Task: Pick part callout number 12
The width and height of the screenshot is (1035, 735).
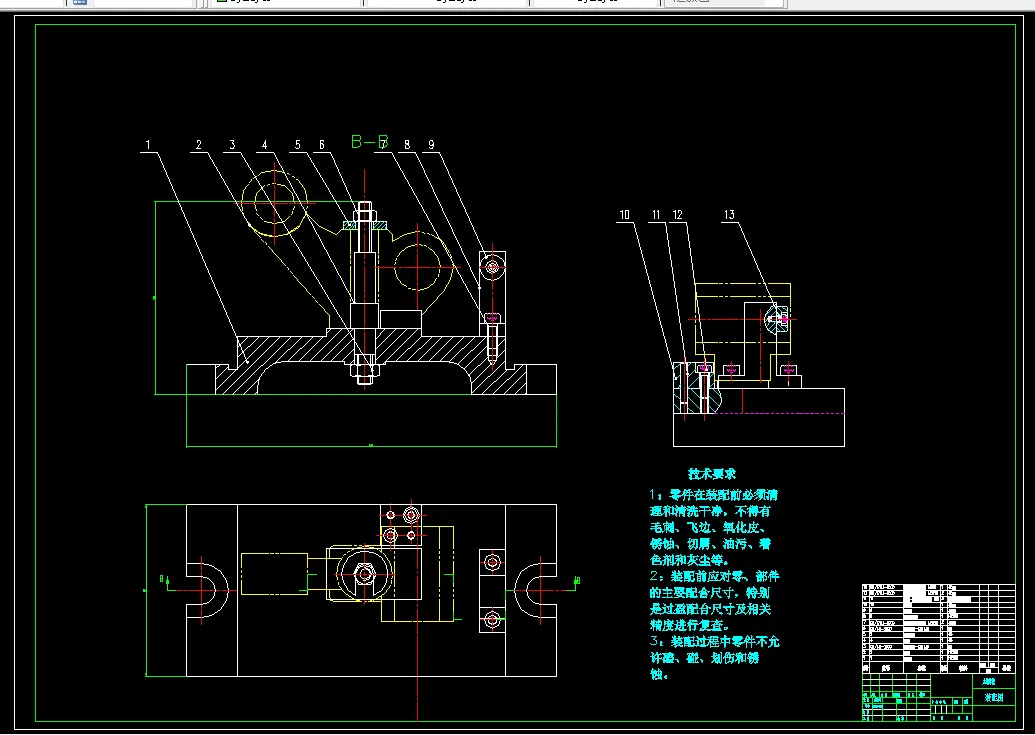Action: 677,215
